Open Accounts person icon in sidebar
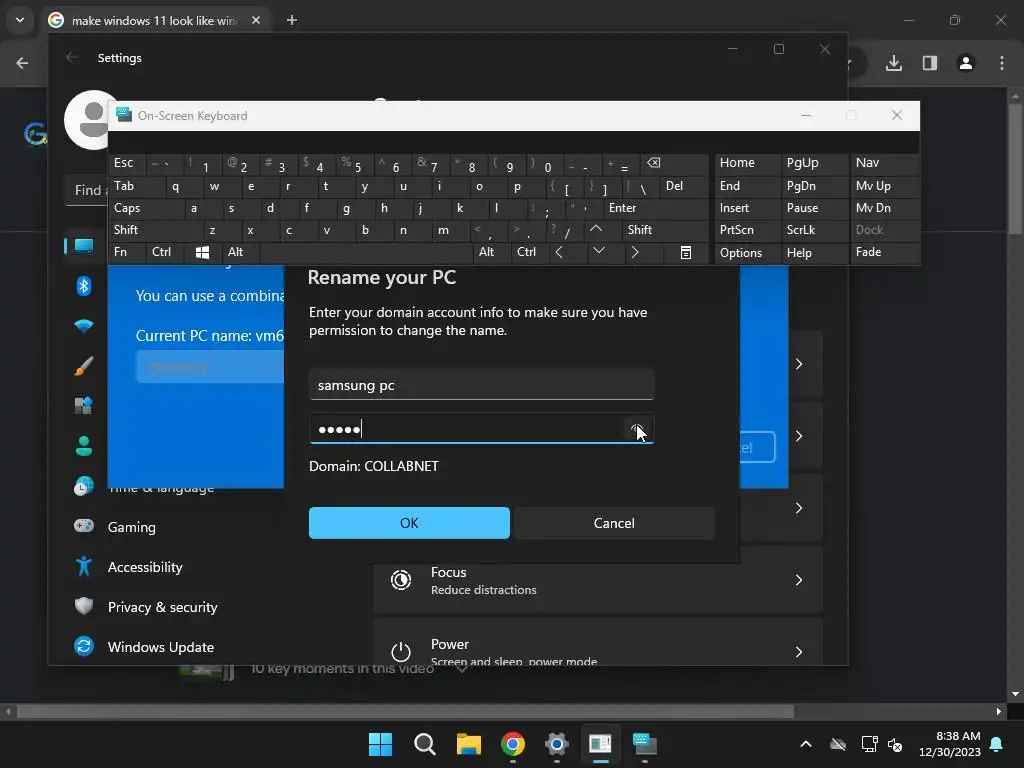Screen dimensions: 1024x768 click(84, 446)
